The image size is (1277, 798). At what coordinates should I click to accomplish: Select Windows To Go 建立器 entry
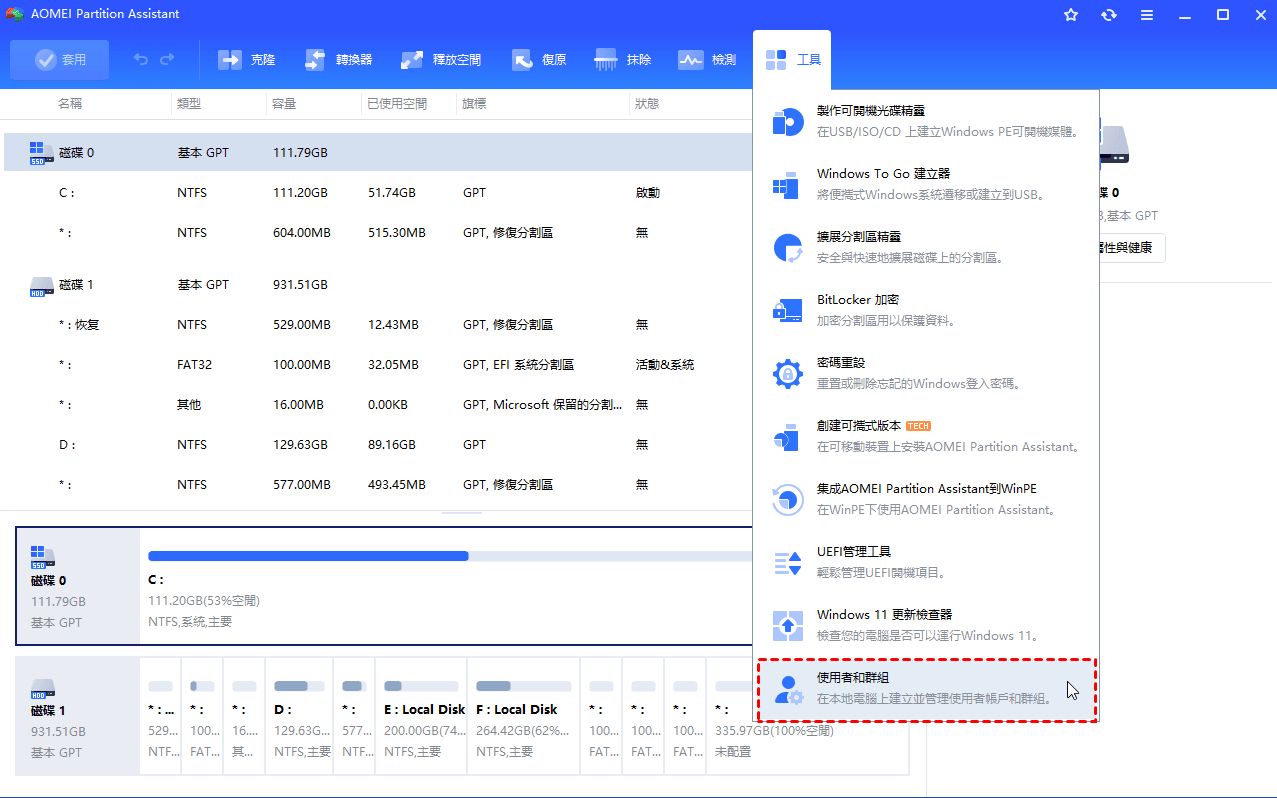click(927, 184)
